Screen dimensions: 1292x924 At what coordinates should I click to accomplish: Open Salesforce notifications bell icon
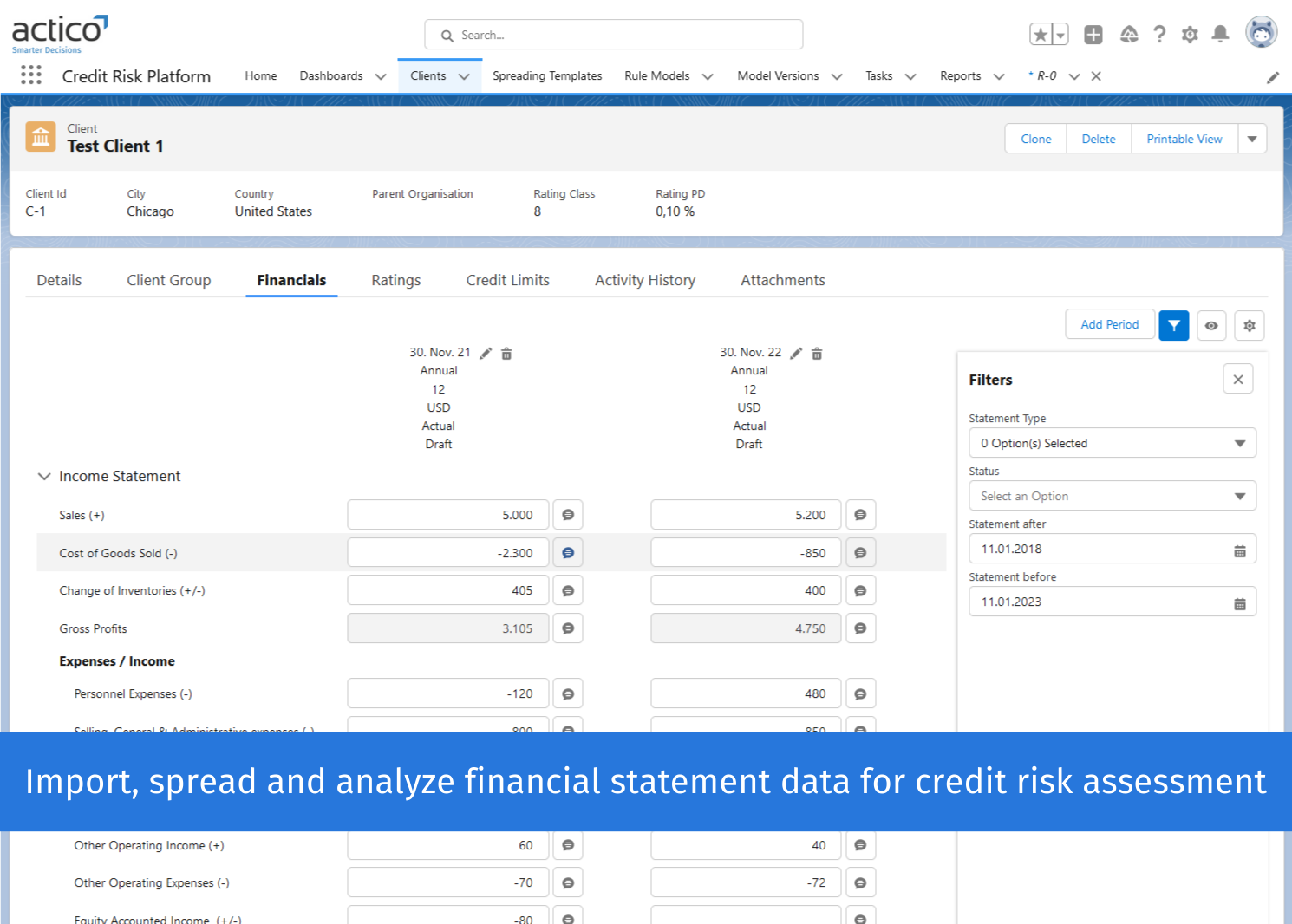(1219, 34)
